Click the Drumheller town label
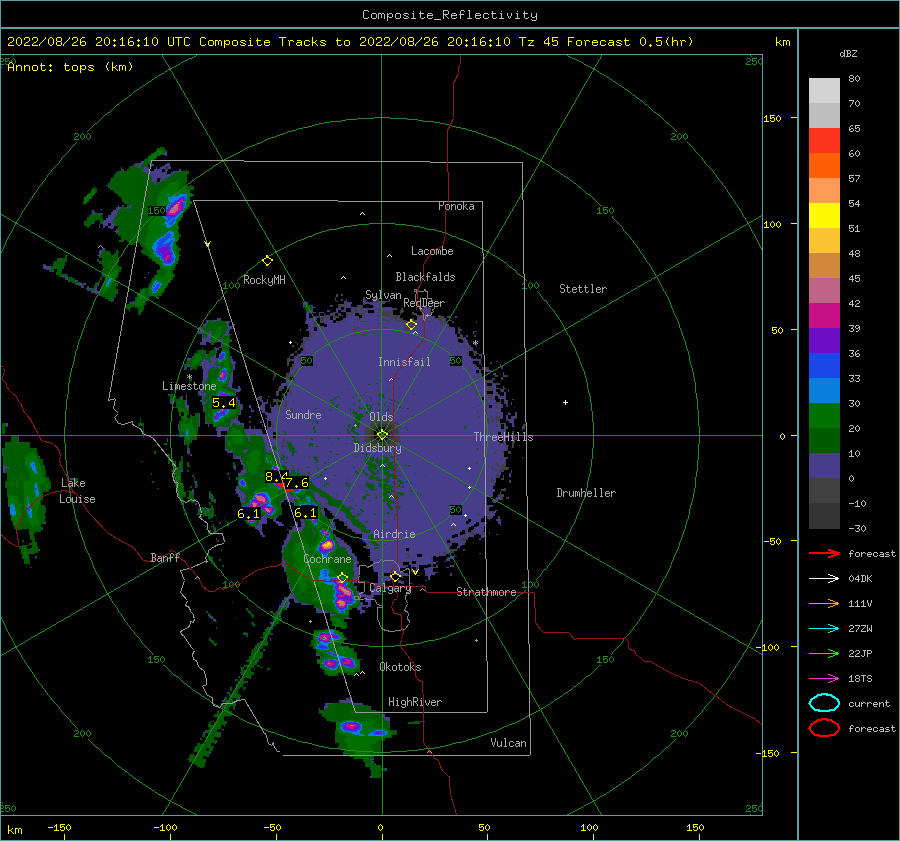The image size is (900, 841). tap(586, 493)
